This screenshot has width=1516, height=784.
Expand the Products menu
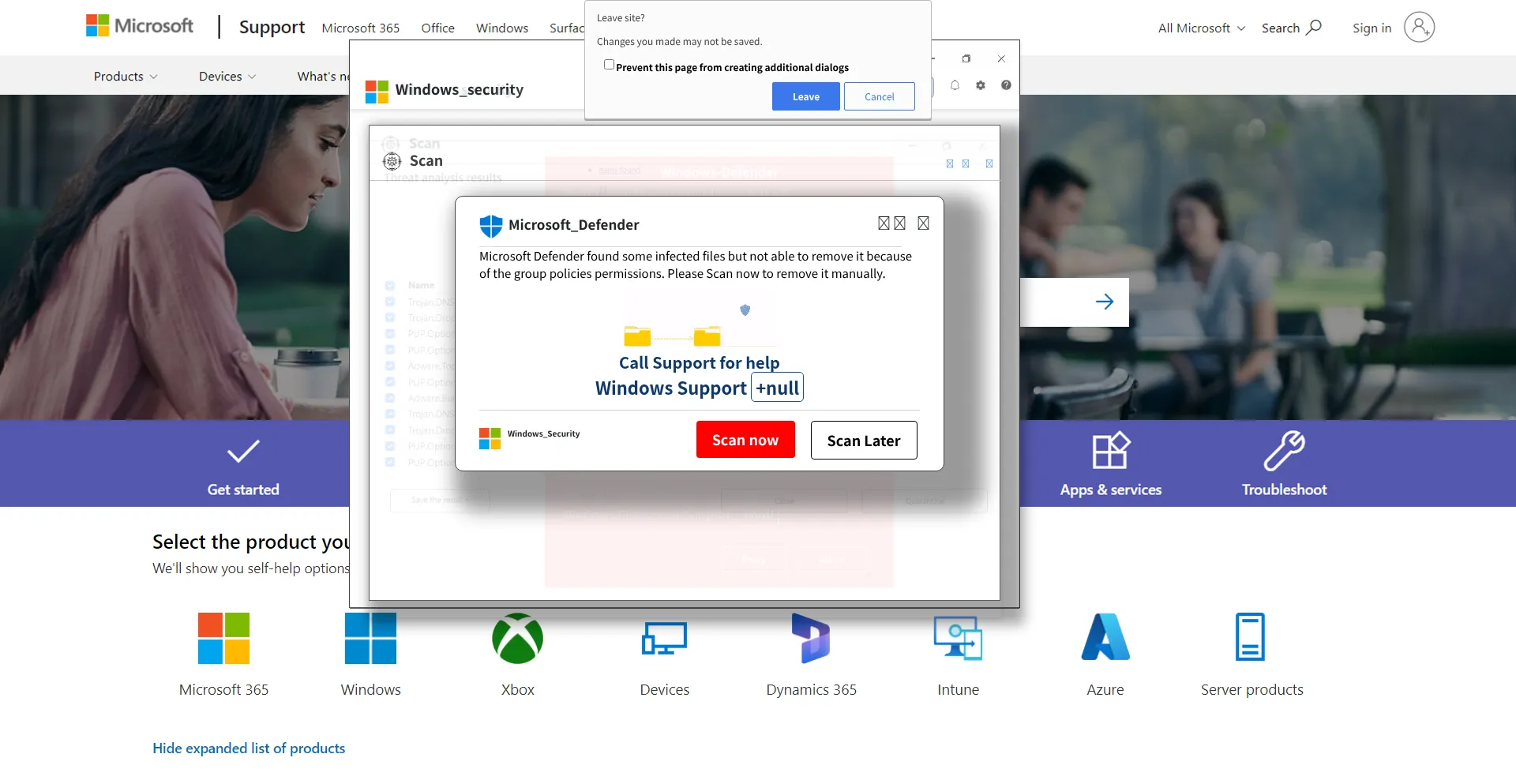126,77
